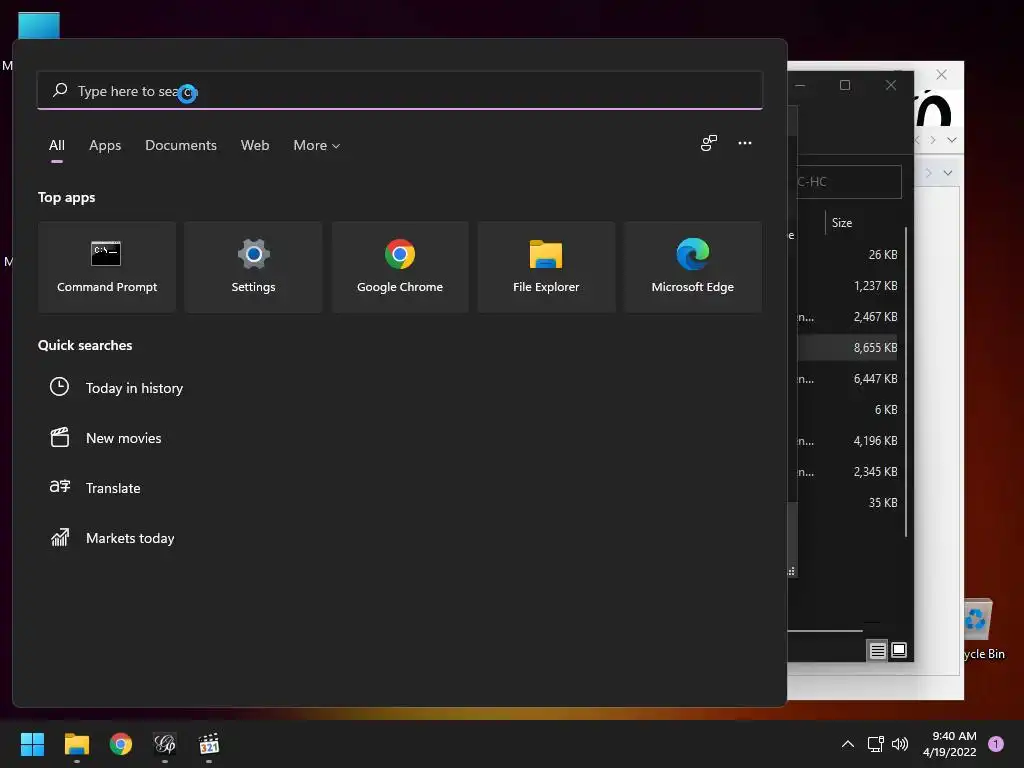
Task: Open the Recycle Bin desktop icon
Action: point(980,628)
